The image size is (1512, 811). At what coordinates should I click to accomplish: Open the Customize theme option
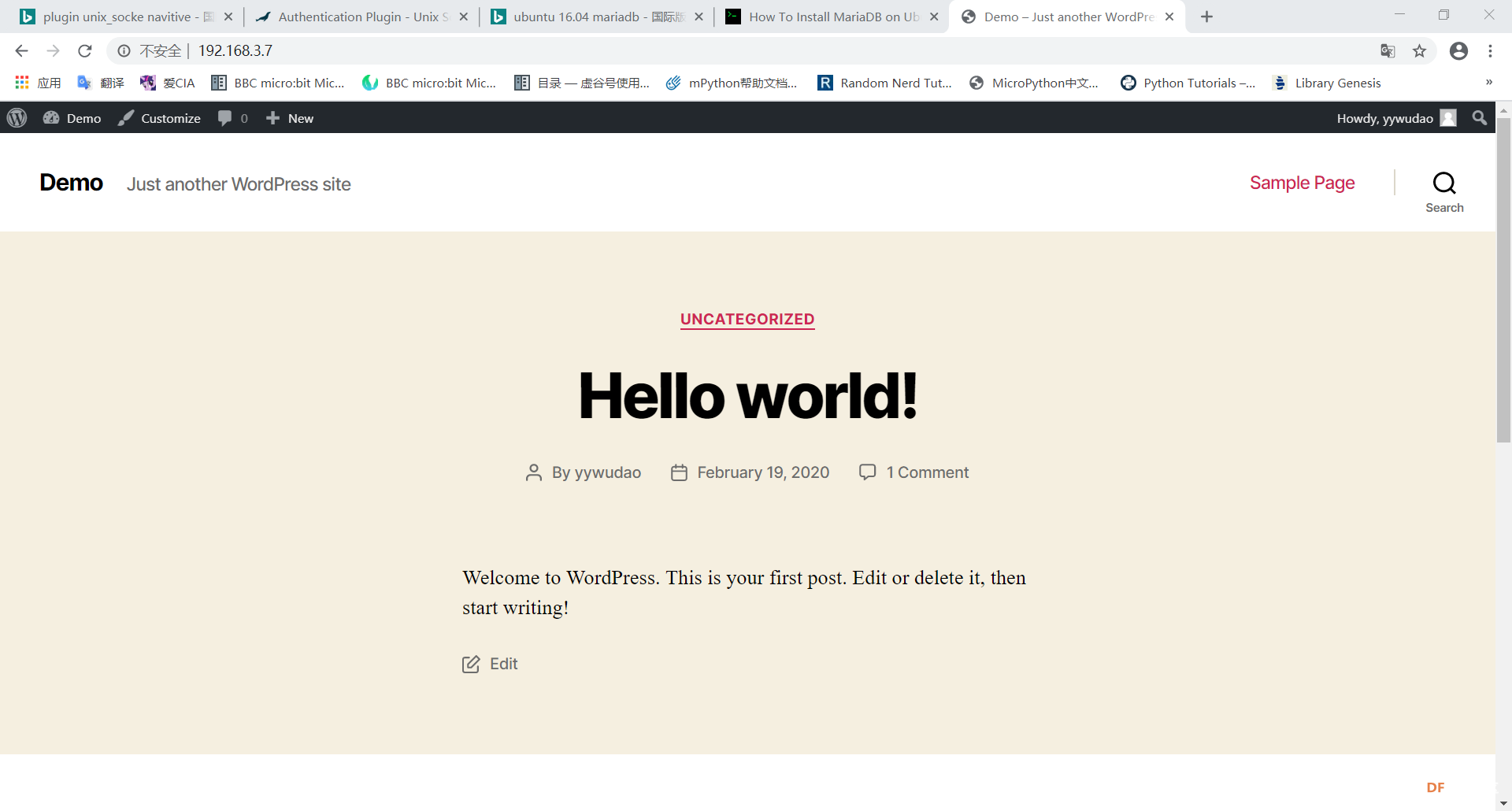click(x=160, y=118)
